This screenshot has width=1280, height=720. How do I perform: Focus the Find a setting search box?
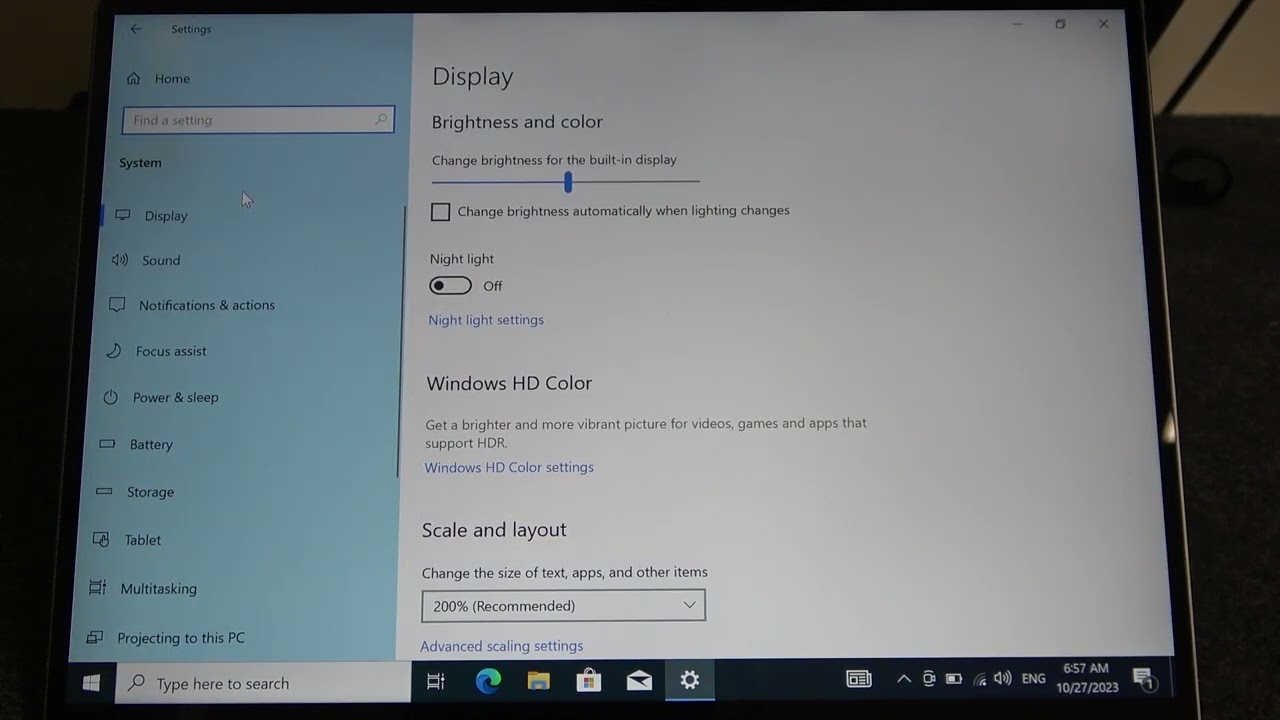click(258, 120)
